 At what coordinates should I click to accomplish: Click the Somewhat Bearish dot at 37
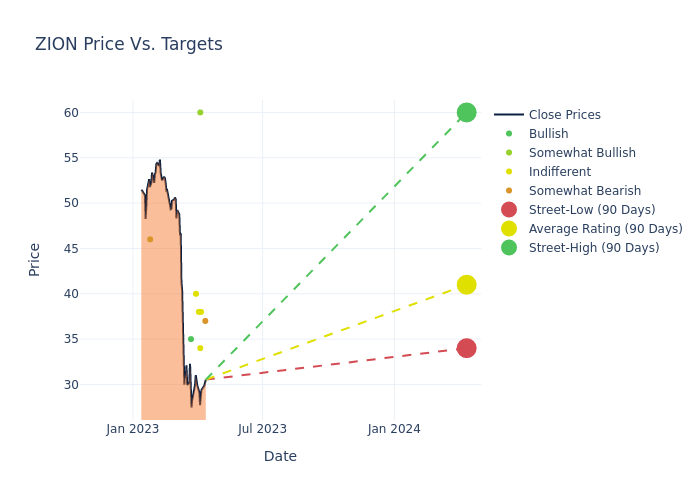[x=205, y=321]
